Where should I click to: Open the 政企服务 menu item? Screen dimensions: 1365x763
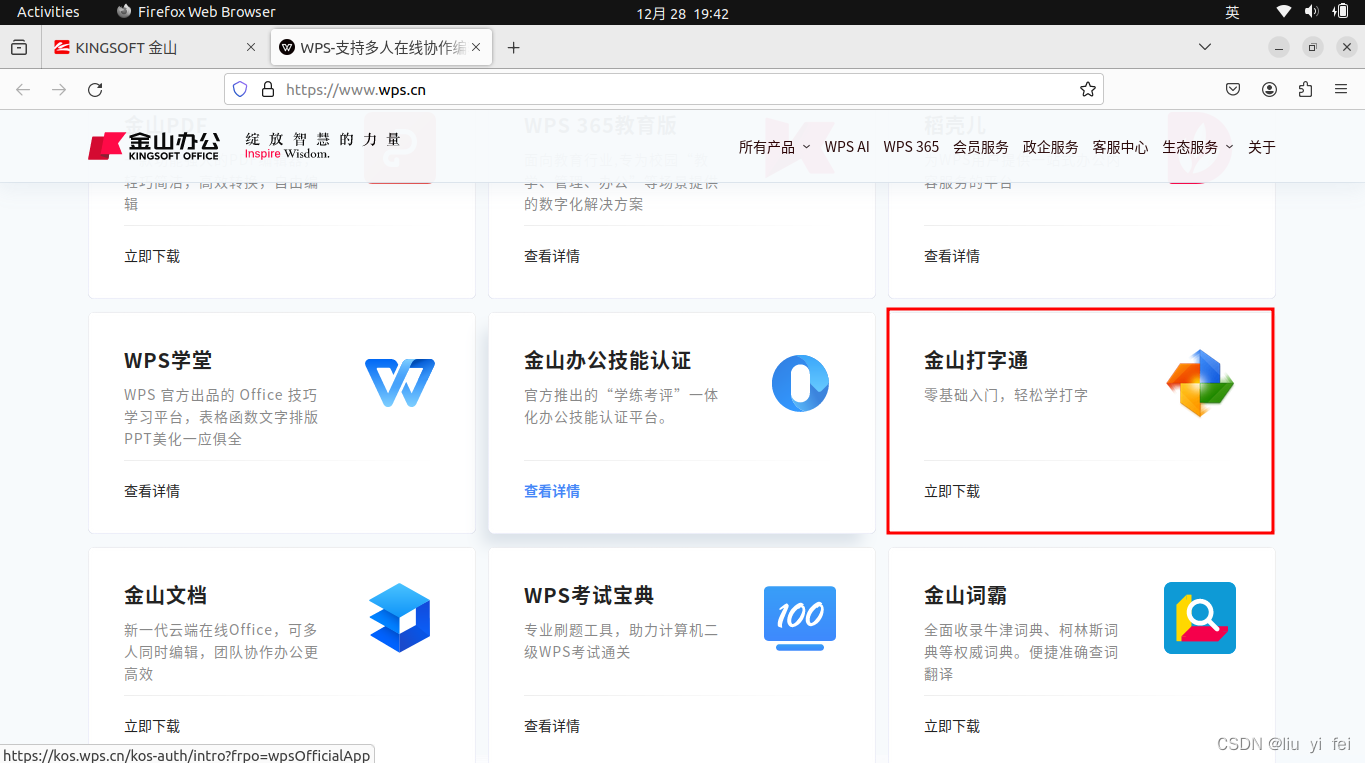click(x=1051, y=147)
